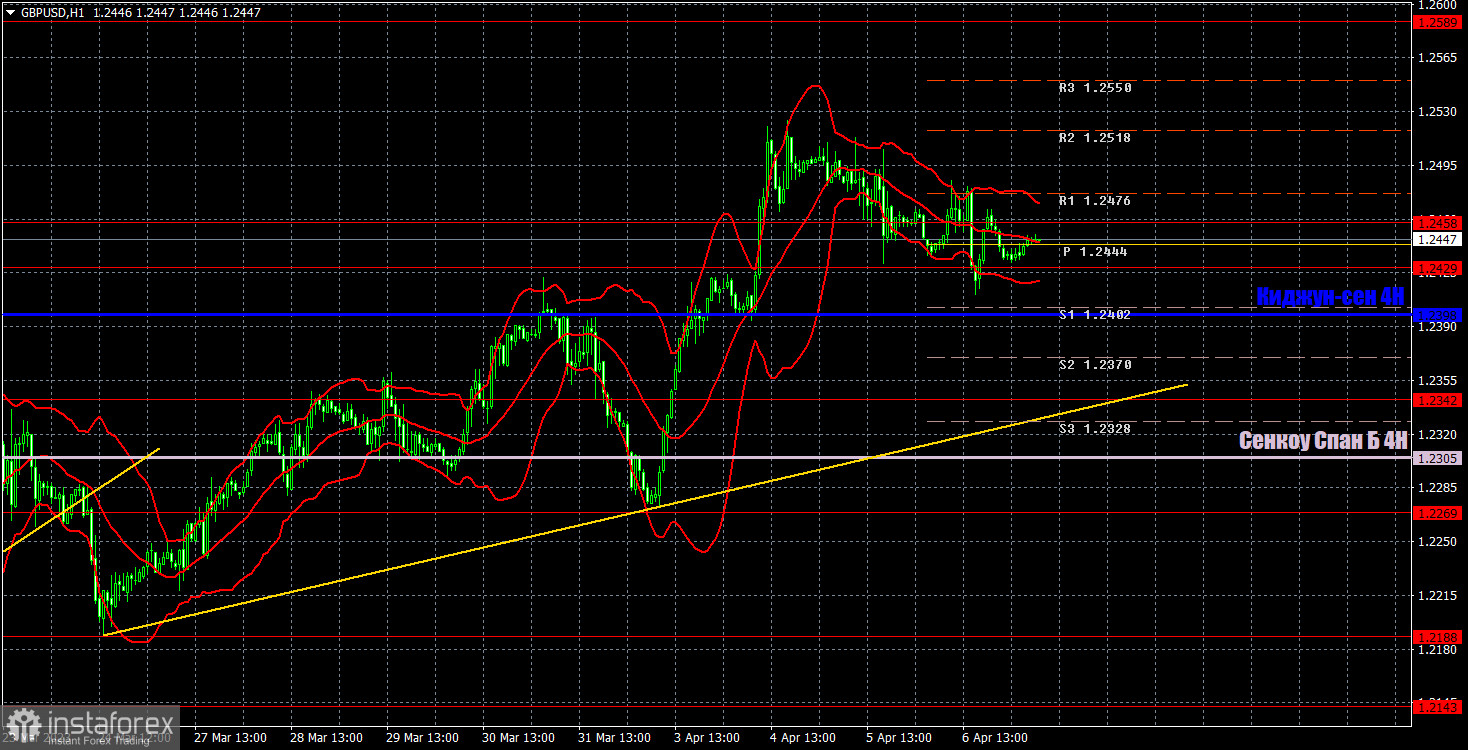
Task: Click the 27 Mar 13:00 time label
Action: click(230, 738)
